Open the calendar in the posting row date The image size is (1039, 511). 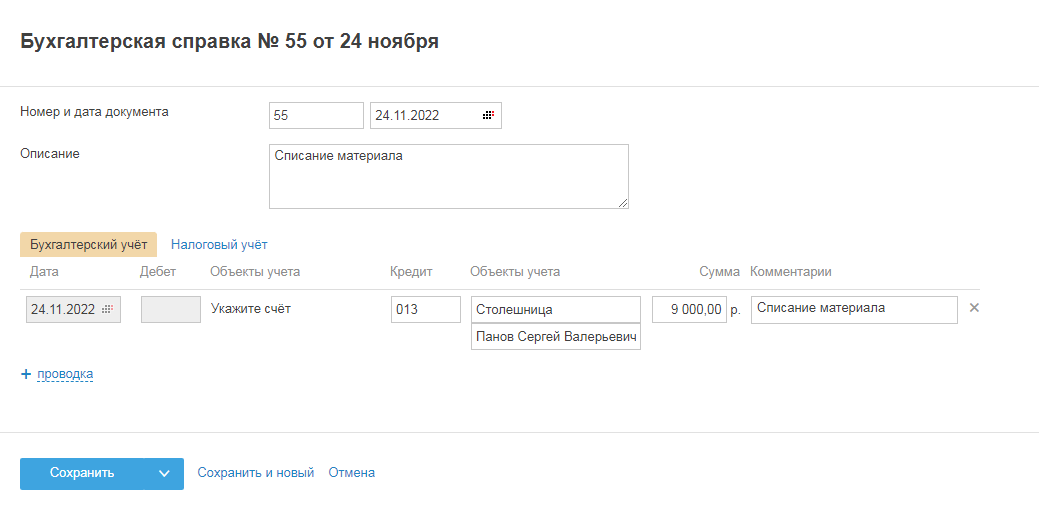[x=109, y=310]
